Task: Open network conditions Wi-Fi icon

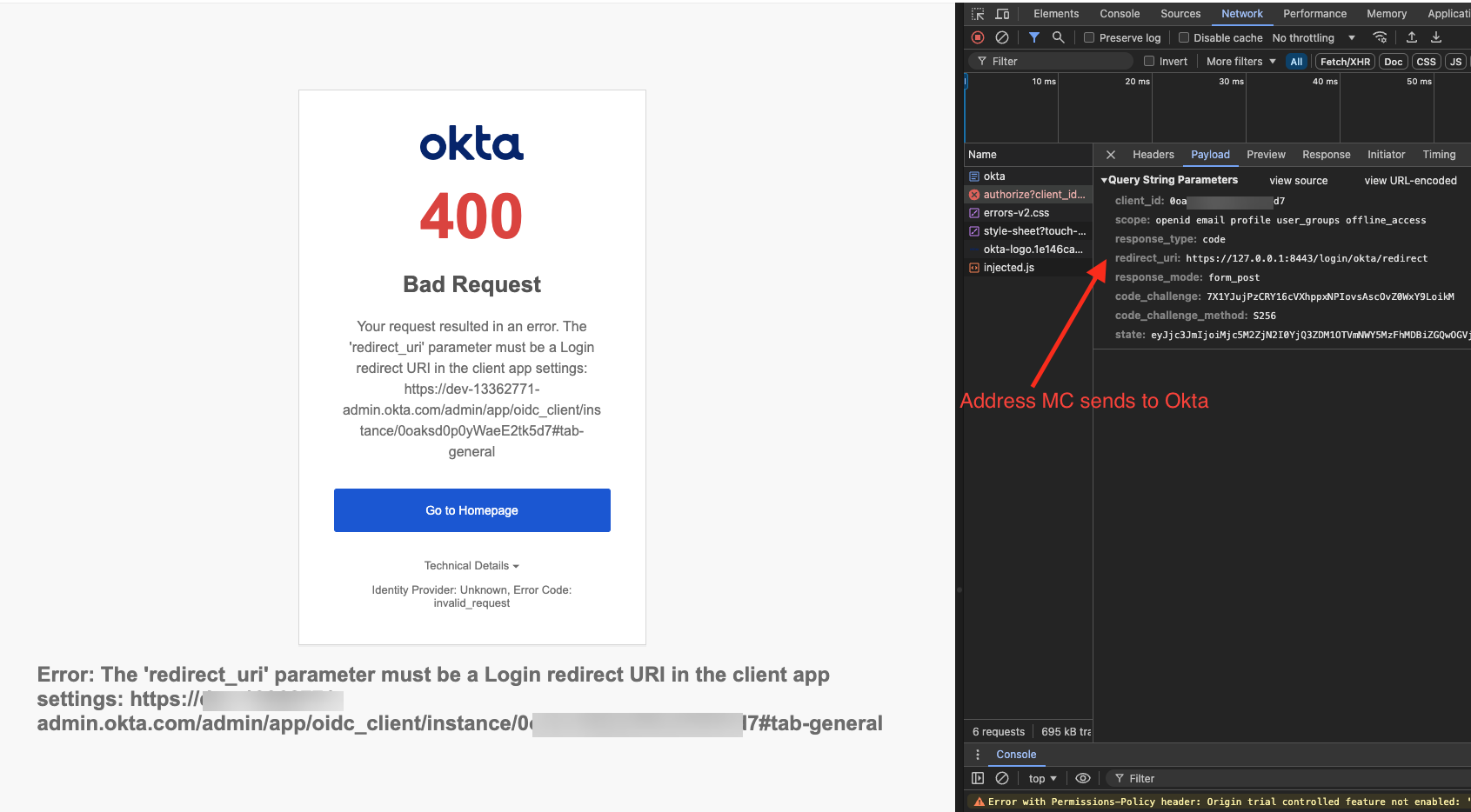Action: pos(1380,37)
